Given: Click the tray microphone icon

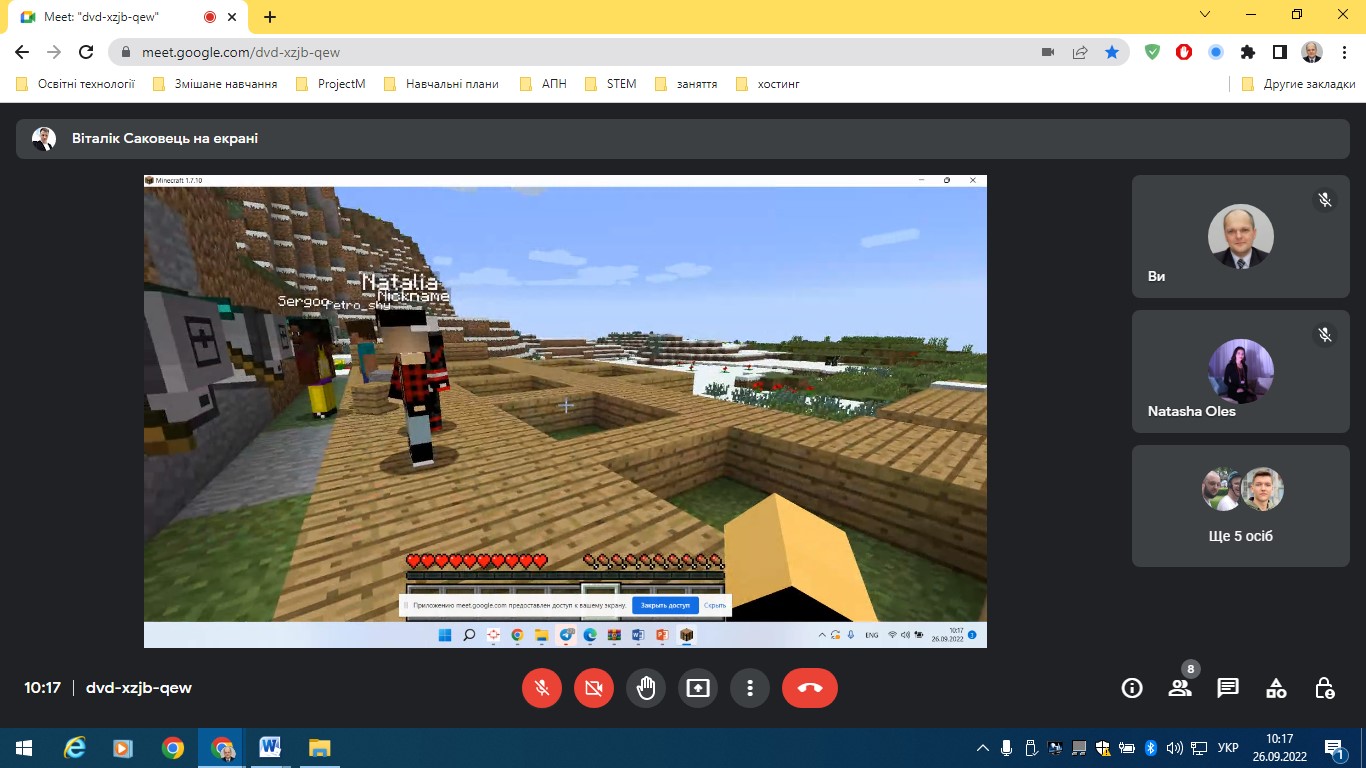Looking at the screenshot, I should pos(1006,748).
